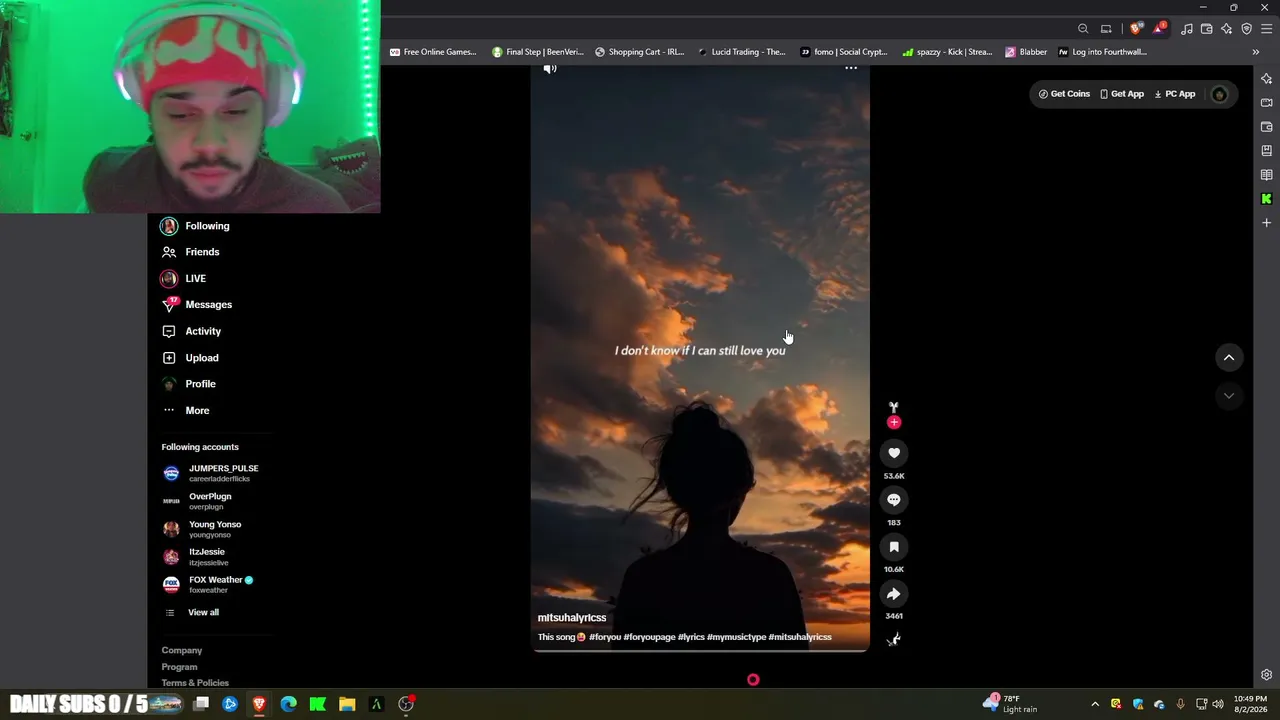This screenshot has height=720, width=1280.
Task: Go to the next video with down arrow
Action: (x=1229, y=396)
